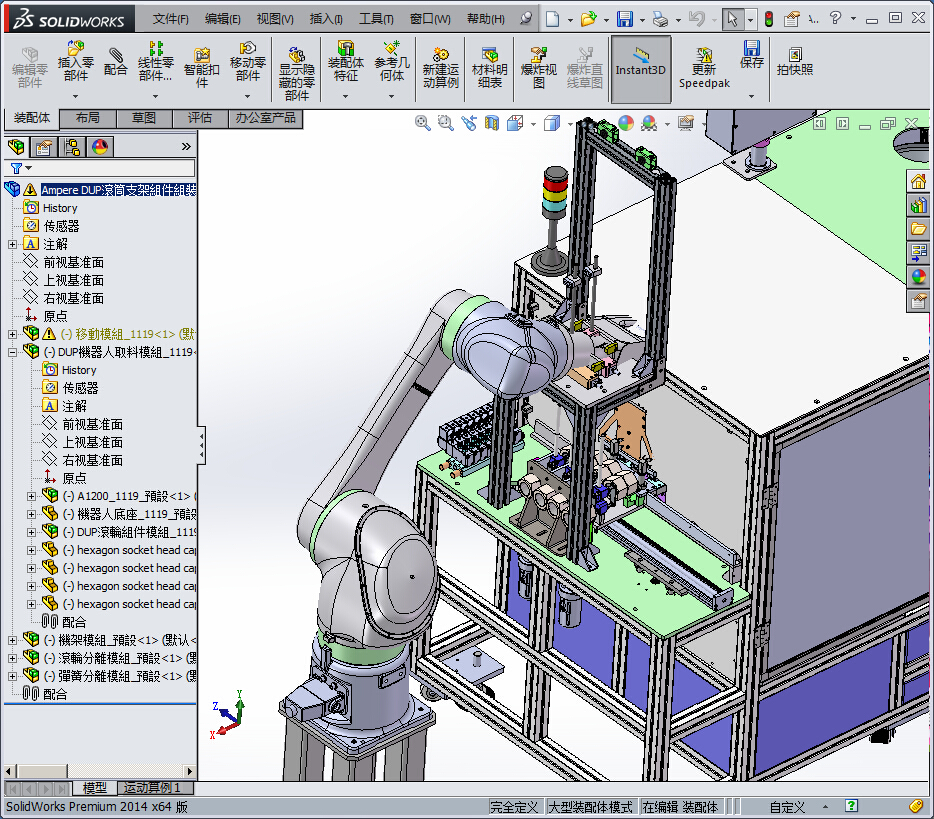Collapse the DUP機器人取料模組 tree node
934x819 pixels.
12,352
